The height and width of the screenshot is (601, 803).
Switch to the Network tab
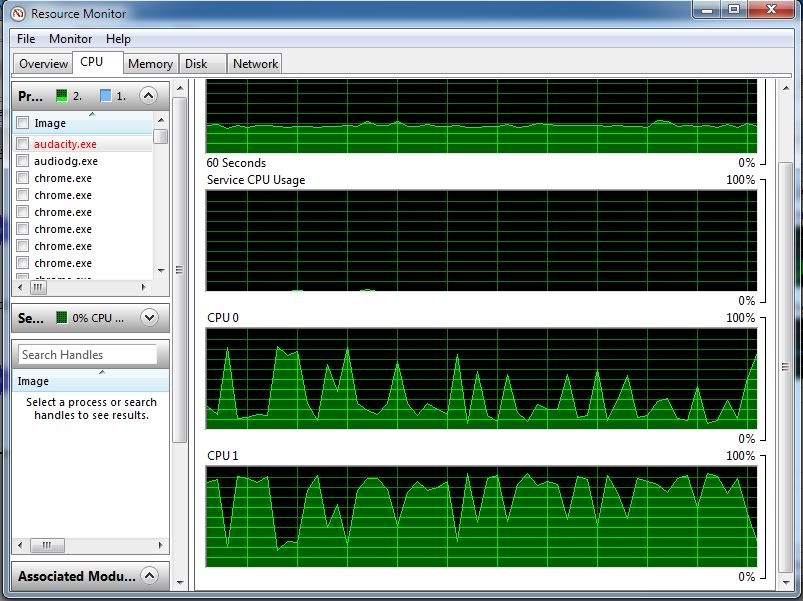(255, 64)
